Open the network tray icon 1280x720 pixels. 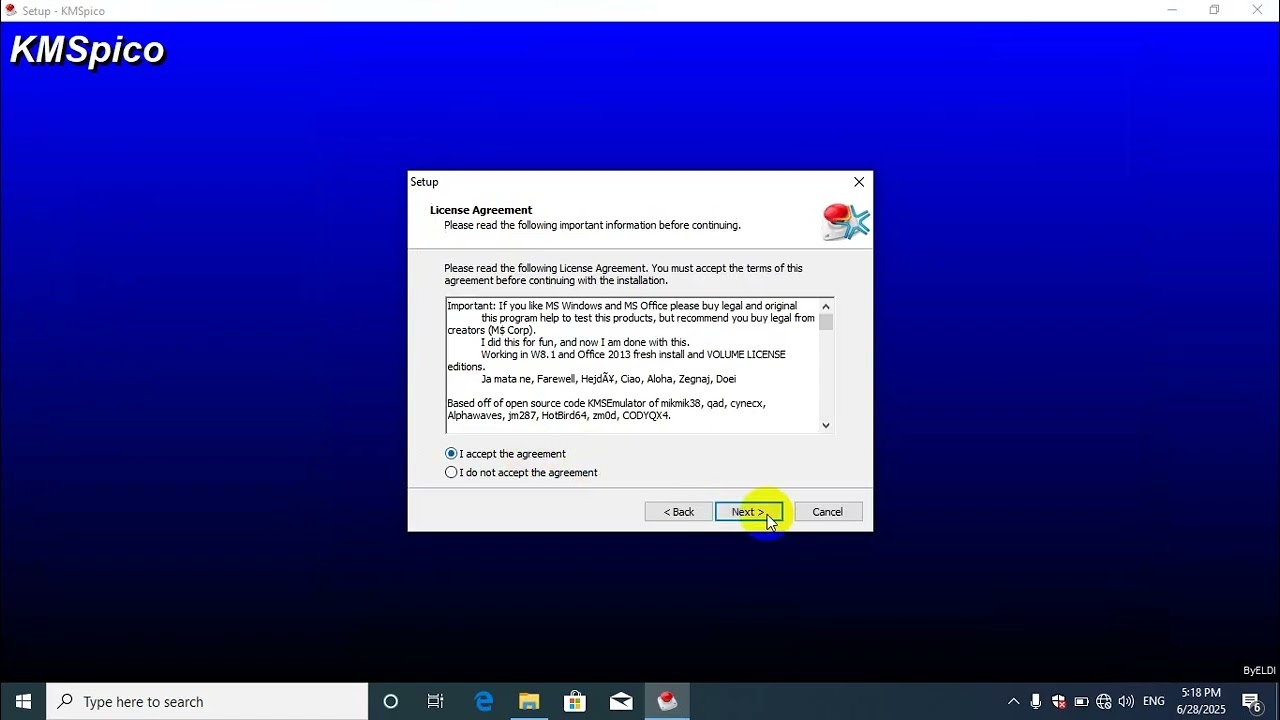coord(1104,702)
